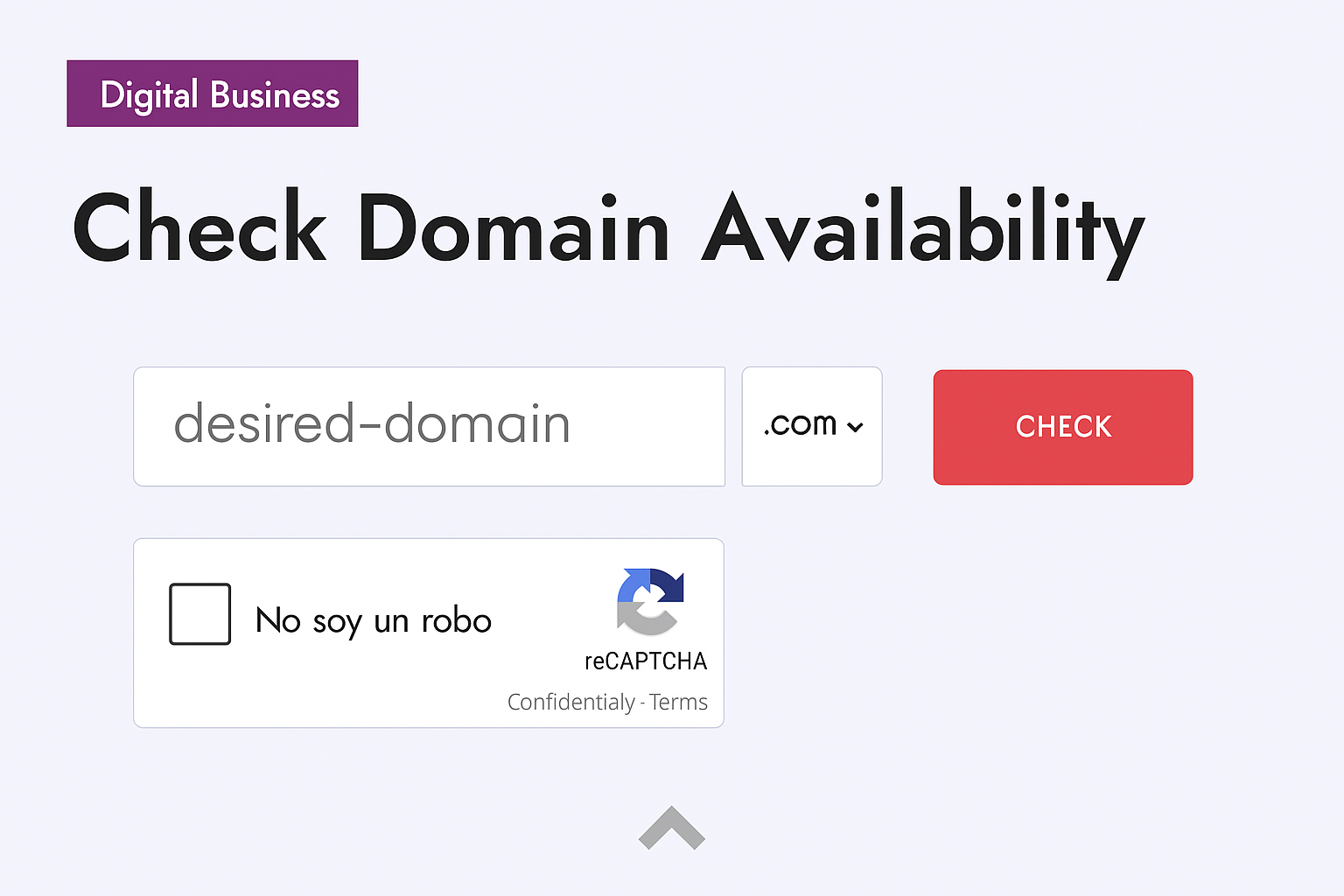Click the "No soy un robo" label
Image resolution: width=1344 pixels, height=896 pixels.
coord(374,620)
